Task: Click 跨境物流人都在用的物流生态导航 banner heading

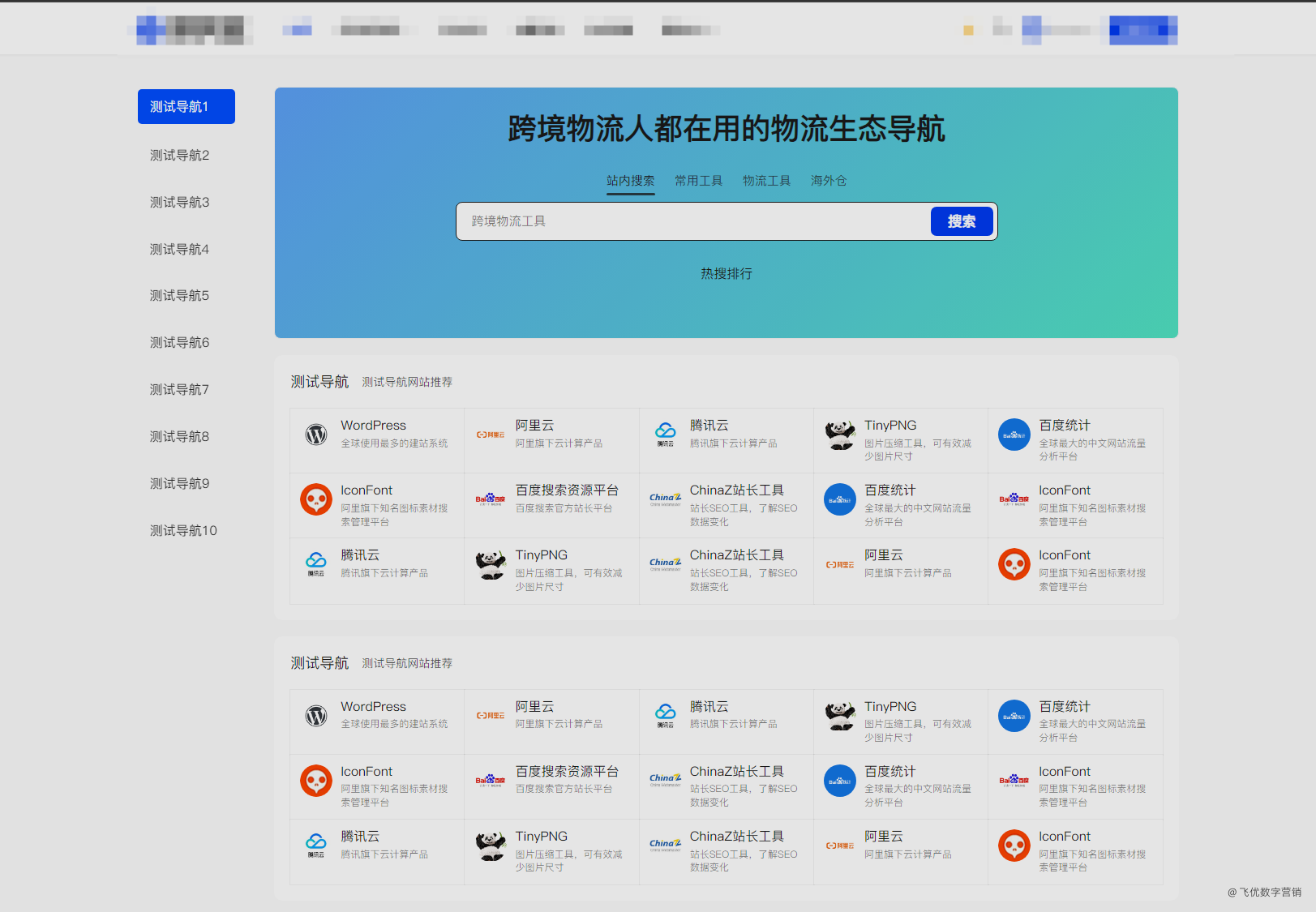Action: click(727, 129)
